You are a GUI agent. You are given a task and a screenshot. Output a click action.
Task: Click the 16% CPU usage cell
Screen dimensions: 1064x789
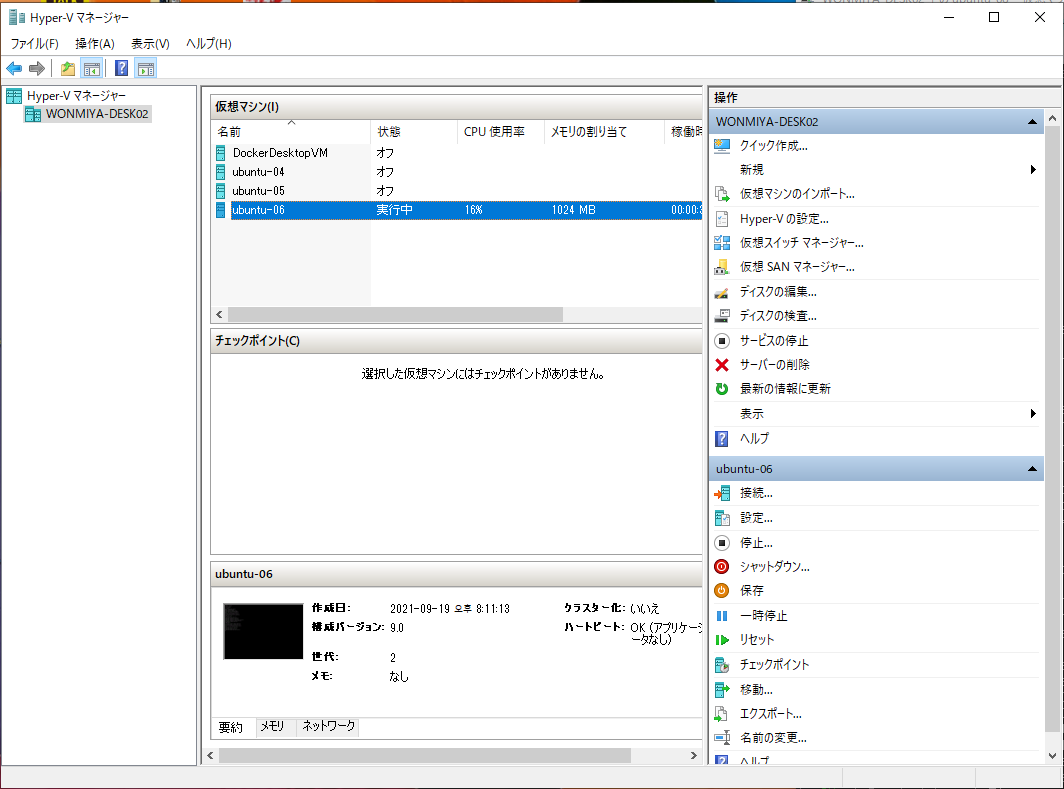(x=474, y=210)
